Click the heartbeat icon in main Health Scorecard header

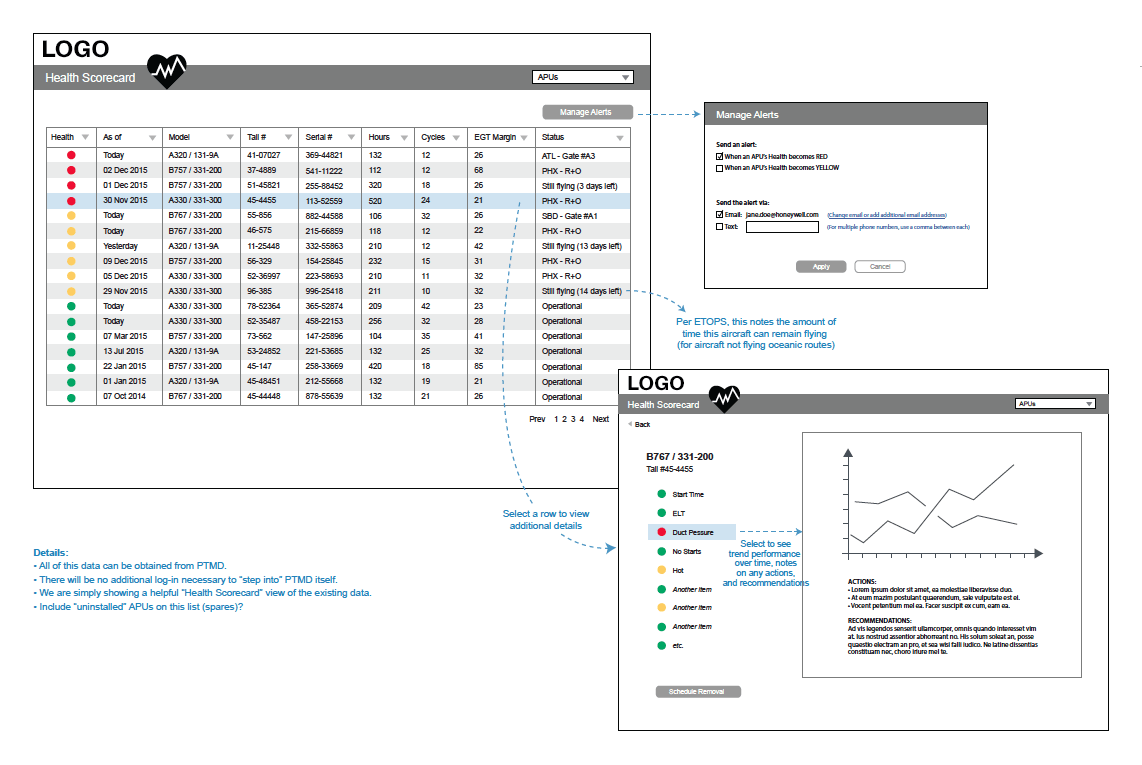[167, 71]
